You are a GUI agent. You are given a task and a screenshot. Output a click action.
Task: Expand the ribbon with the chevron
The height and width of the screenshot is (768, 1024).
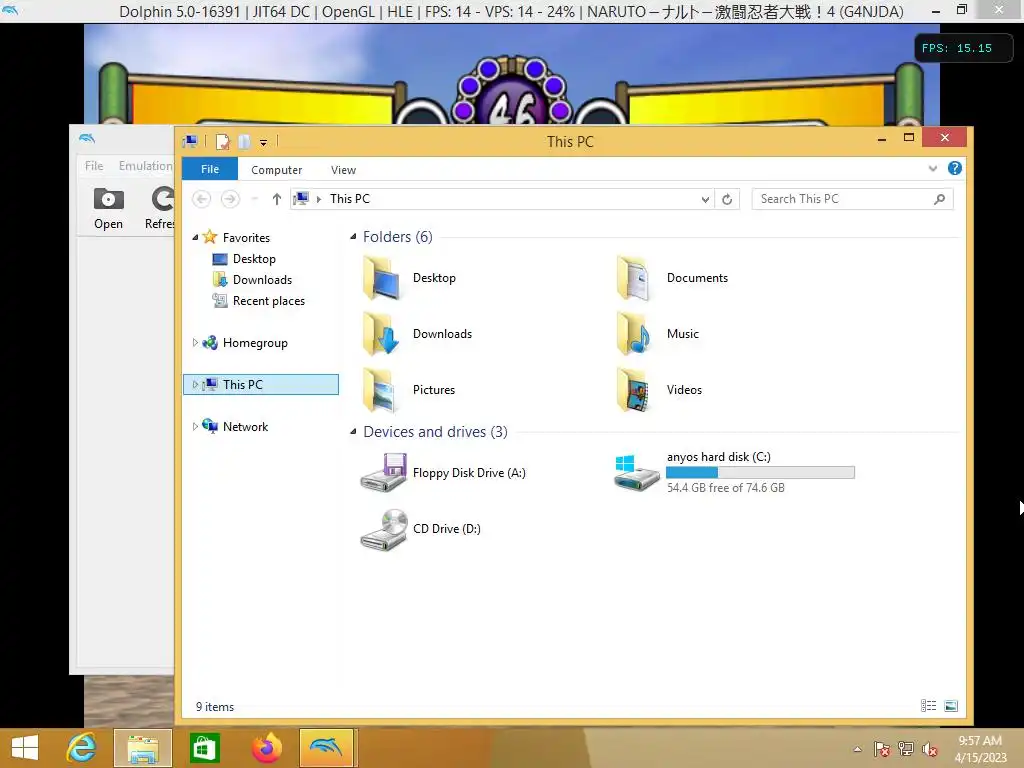(x=933, y=168)
